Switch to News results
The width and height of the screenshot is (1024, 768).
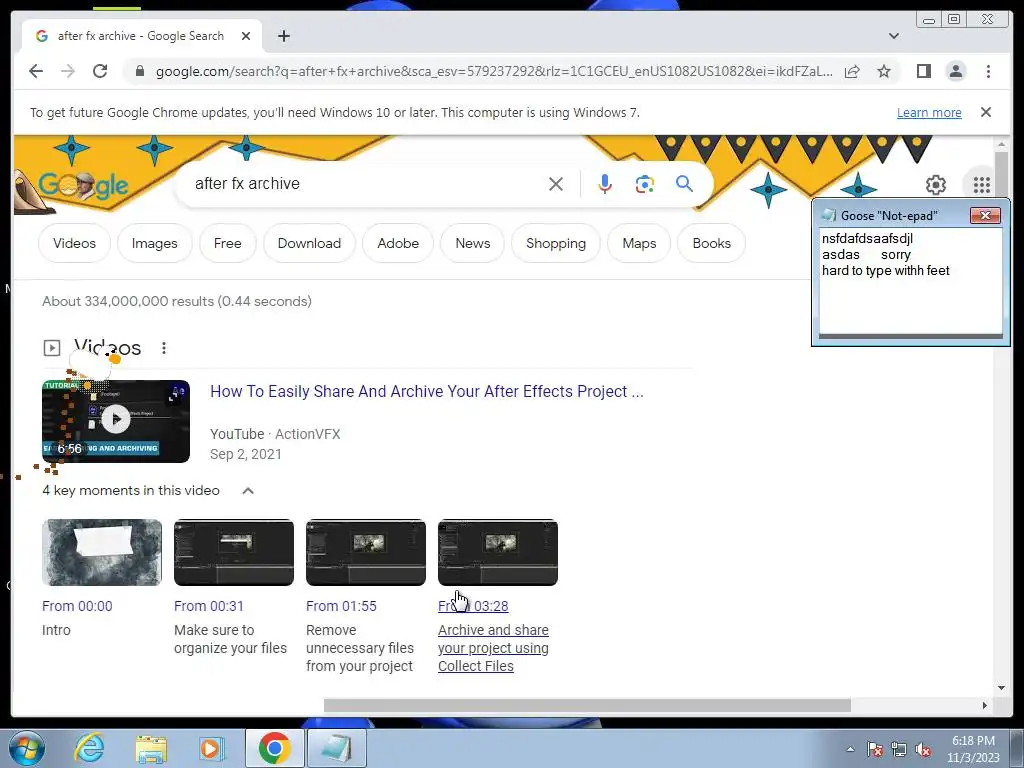tap(473, 244)
